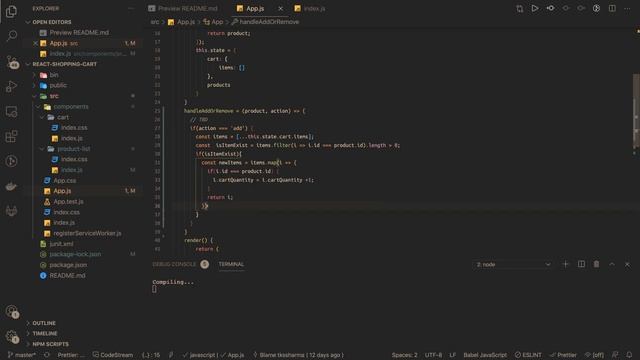Click Explorer panel more actions ellipsis
The image size is (640, 360).
pyautogui.click(x=131, y=8)
